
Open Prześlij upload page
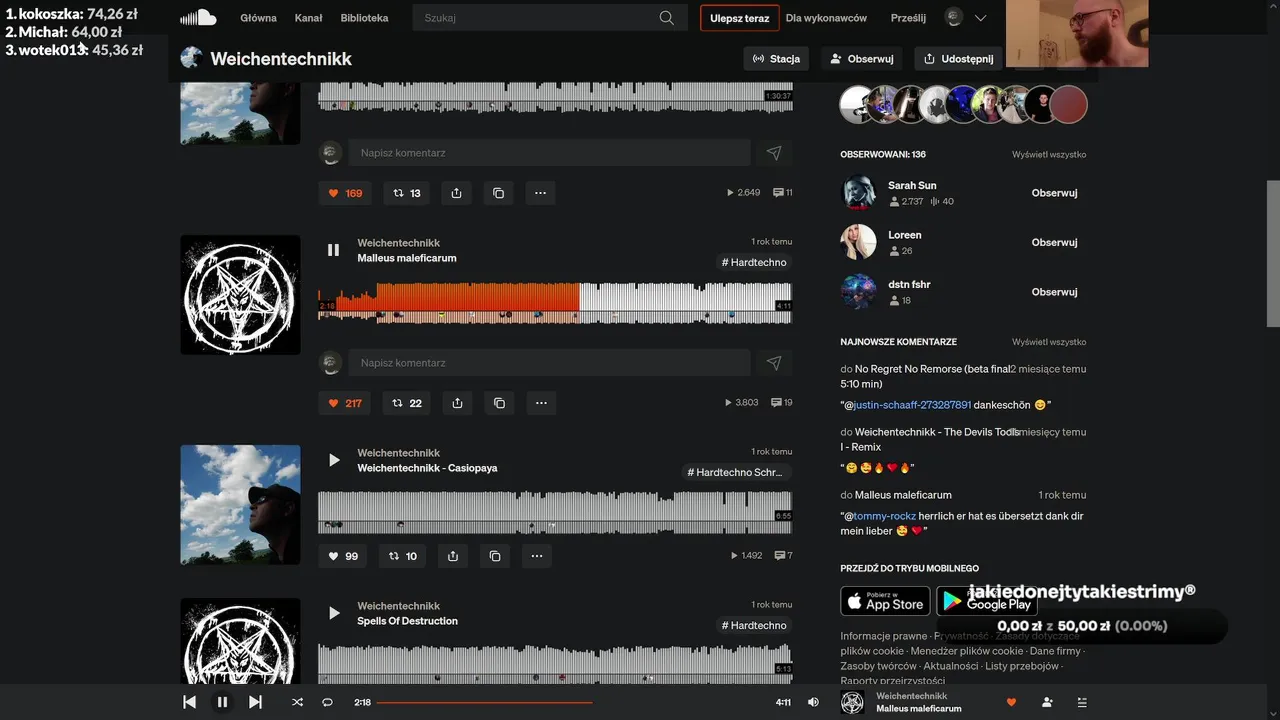tap(908, 18)
